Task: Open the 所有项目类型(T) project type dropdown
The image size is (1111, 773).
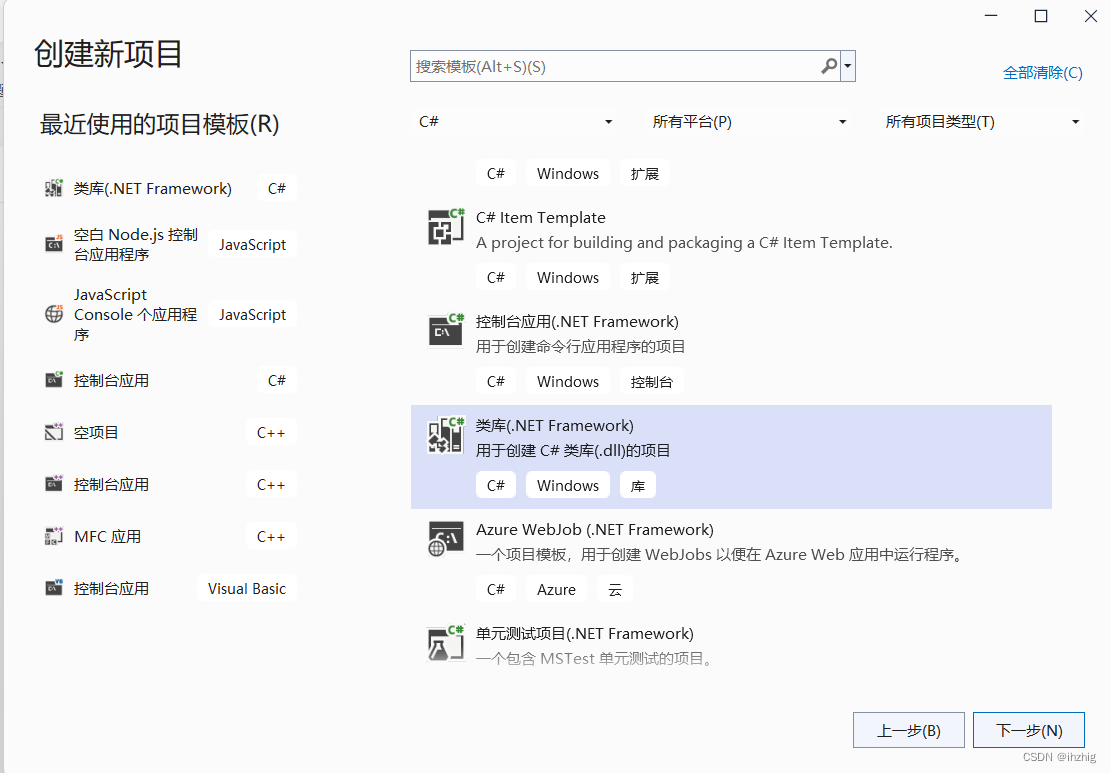Action: tap(981, 122)
